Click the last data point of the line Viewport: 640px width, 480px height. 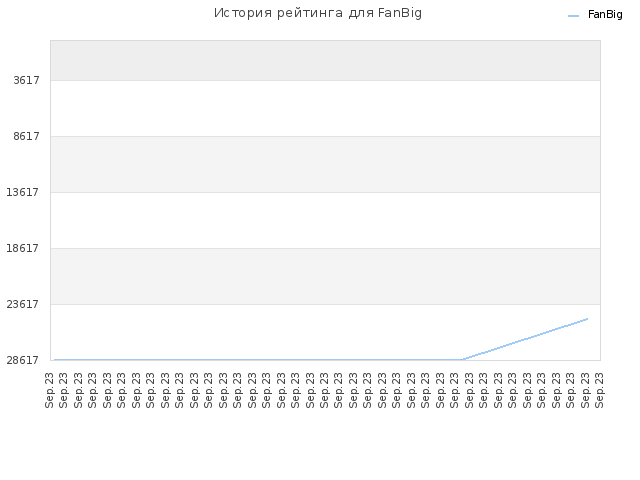[x=587, y=319]
